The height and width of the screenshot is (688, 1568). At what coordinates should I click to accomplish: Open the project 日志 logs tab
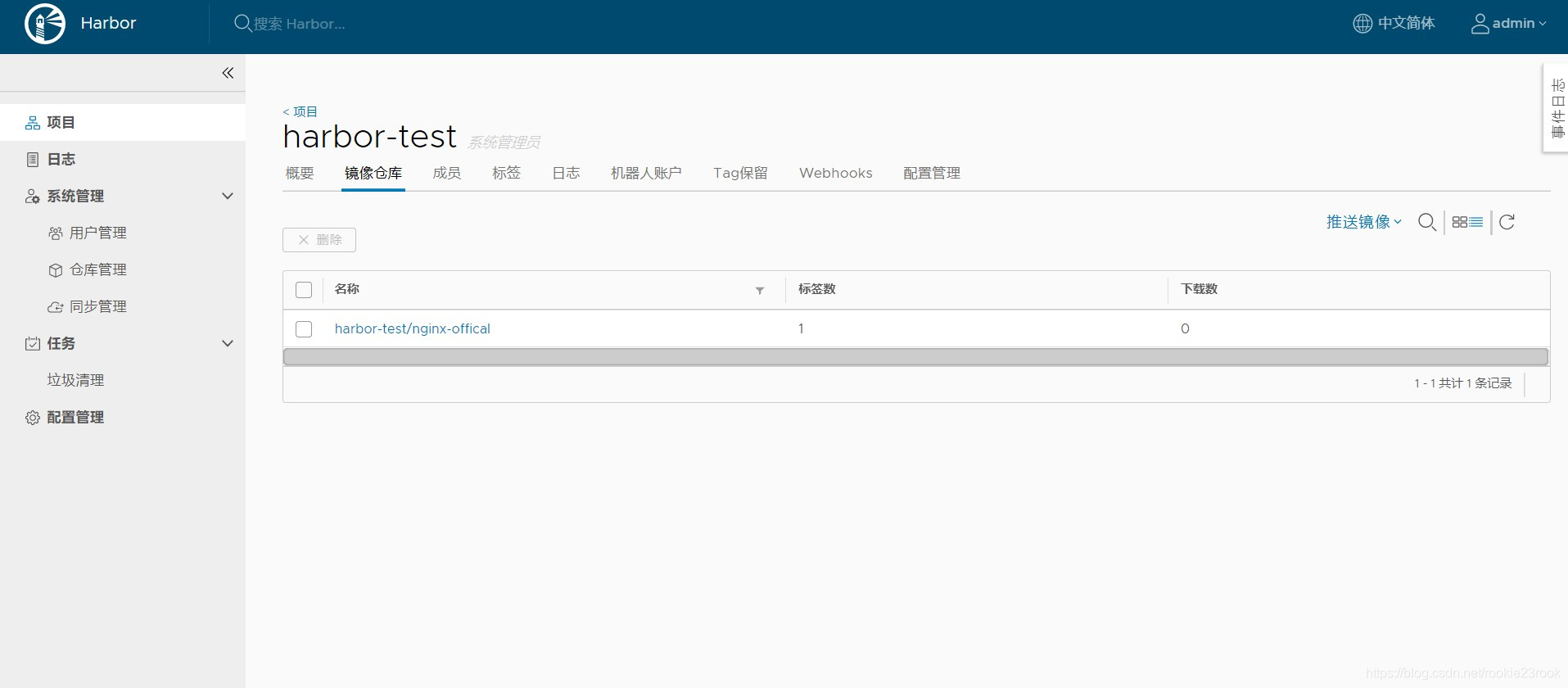(x=567, y=173)
